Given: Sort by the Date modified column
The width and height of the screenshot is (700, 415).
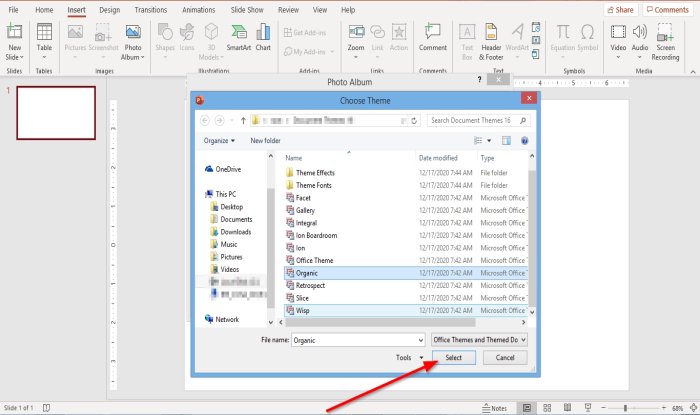Looking at the screenshot, I should (x=438, y=158).
